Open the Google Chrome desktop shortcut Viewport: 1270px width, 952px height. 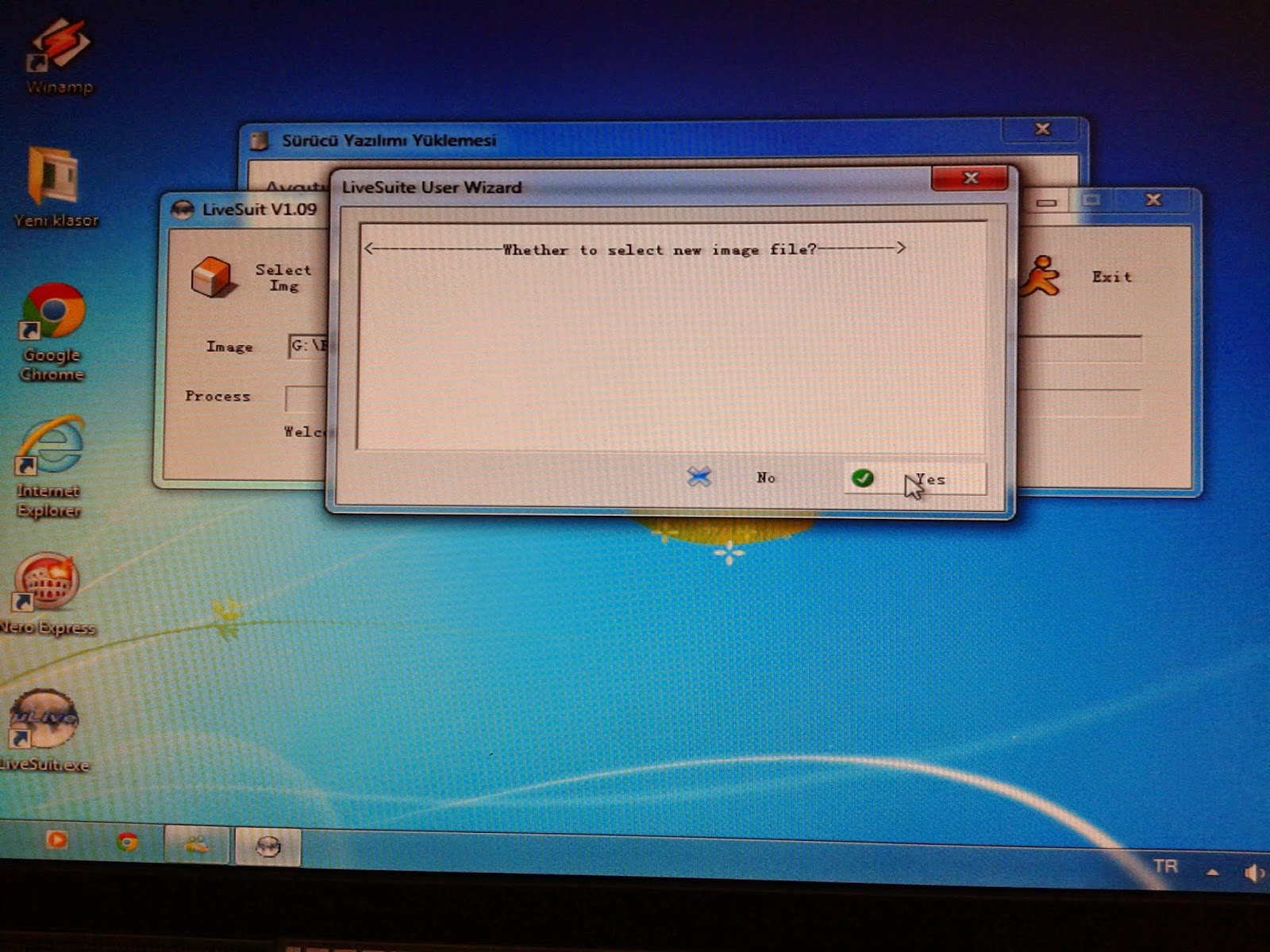click(52, 333)
